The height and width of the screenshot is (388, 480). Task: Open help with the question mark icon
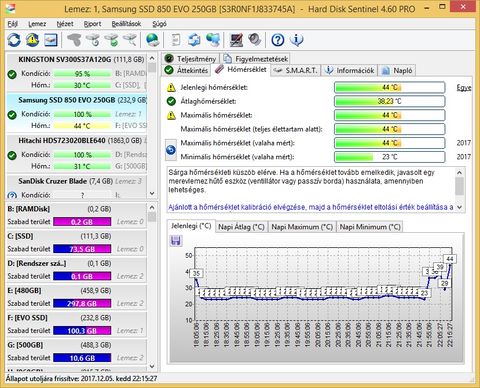278,40
